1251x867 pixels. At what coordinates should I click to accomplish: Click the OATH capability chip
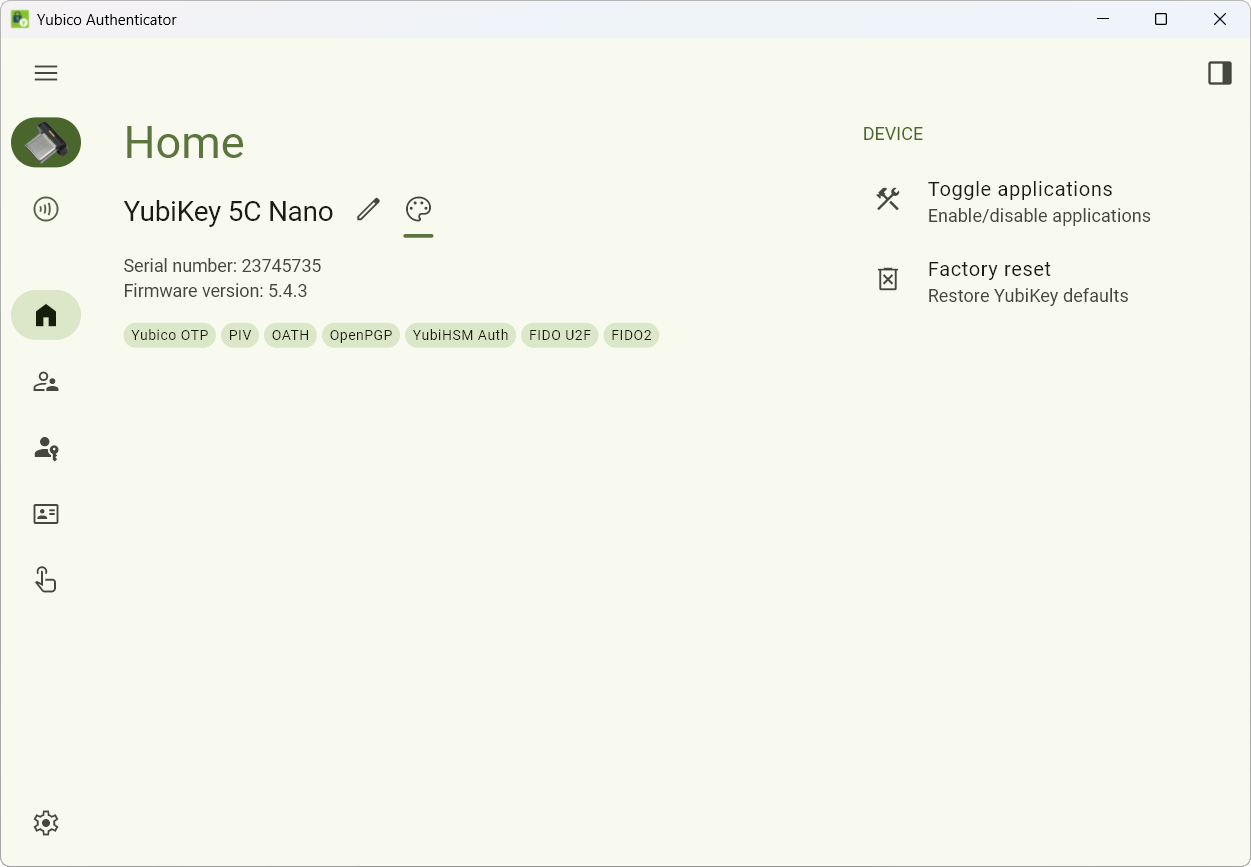click(x=290, y=335)
